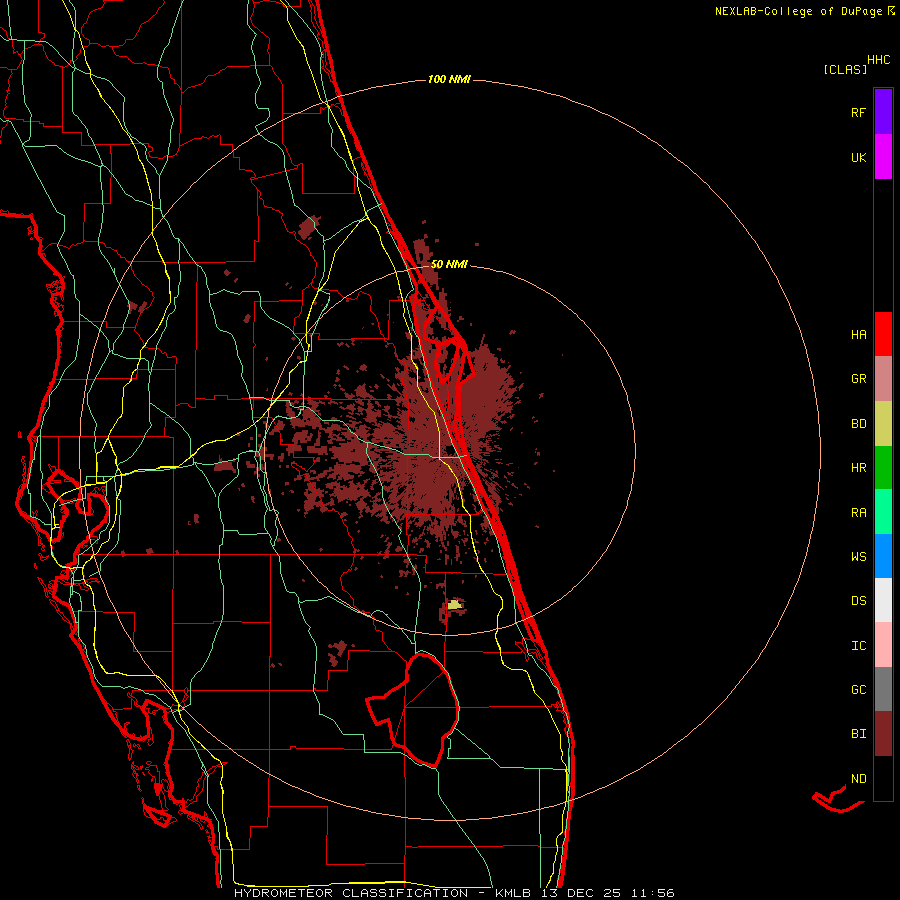This screenshot has width=900, height=900.
Task: Click the HR legend label
Action: 858,468
